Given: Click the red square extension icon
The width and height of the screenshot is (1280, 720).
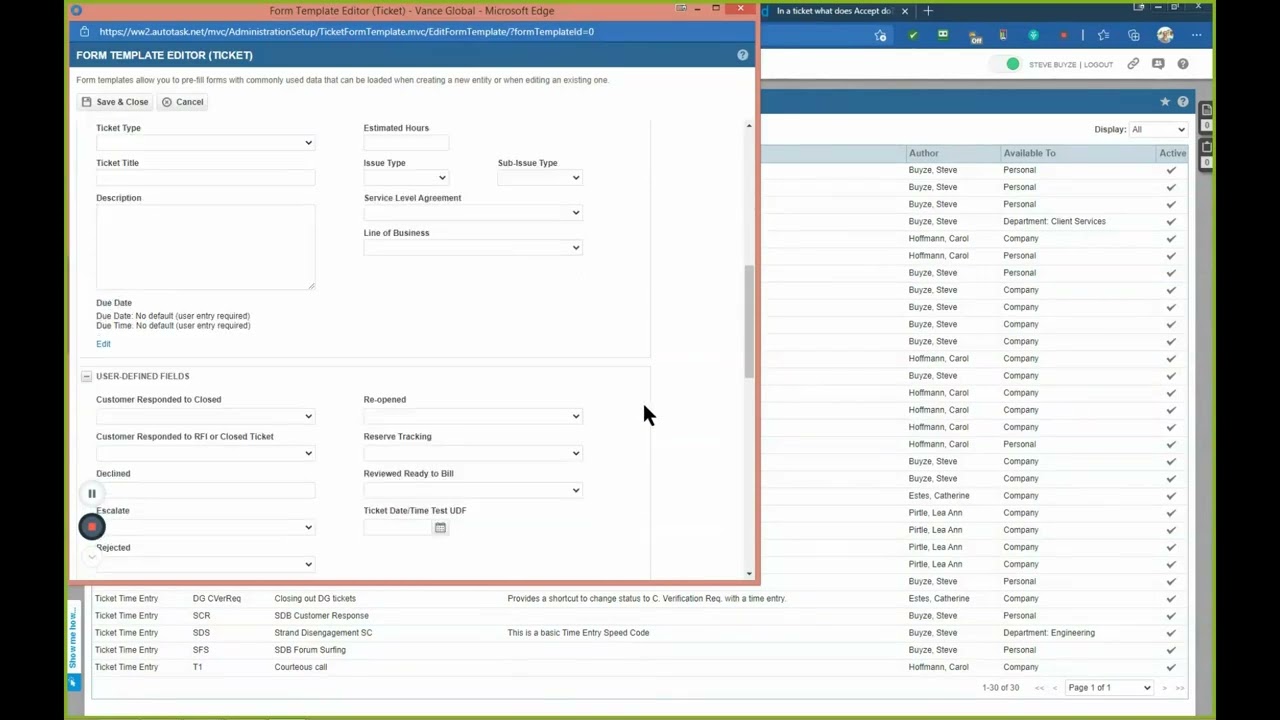Looking at the screenshot, I should 1063,36.
